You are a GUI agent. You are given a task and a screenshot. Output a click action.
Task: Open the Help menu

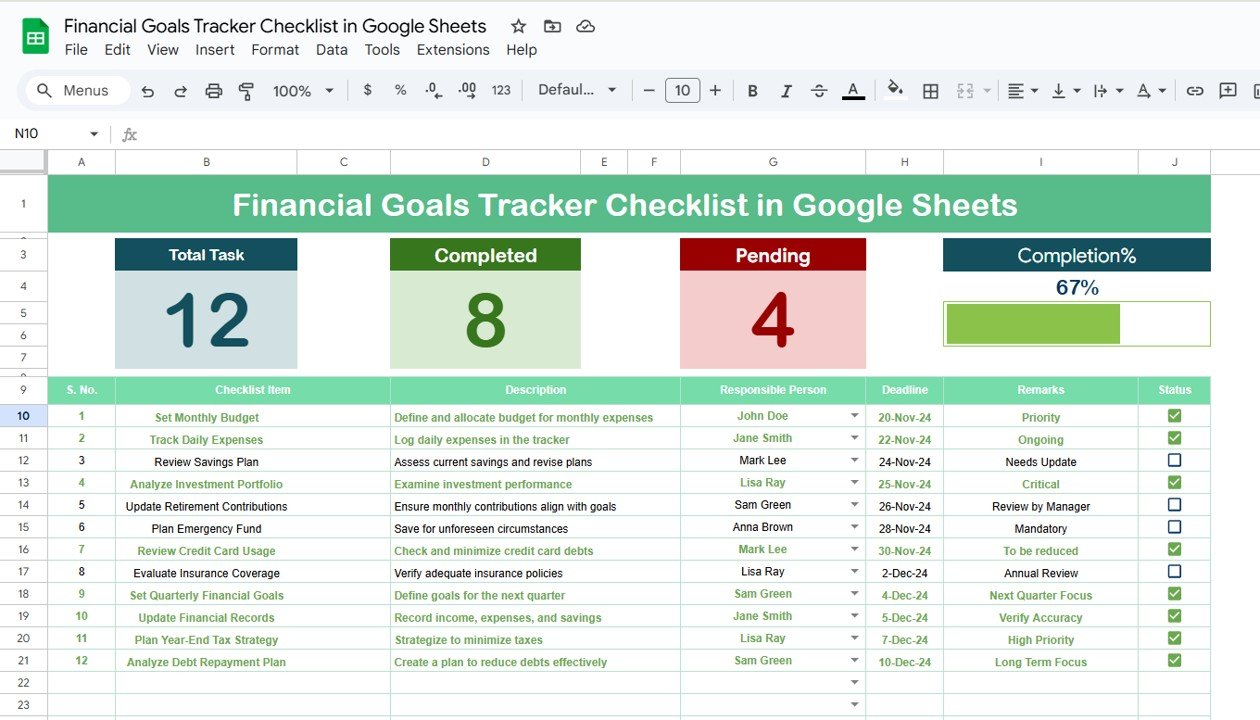(x=521, y=50)
